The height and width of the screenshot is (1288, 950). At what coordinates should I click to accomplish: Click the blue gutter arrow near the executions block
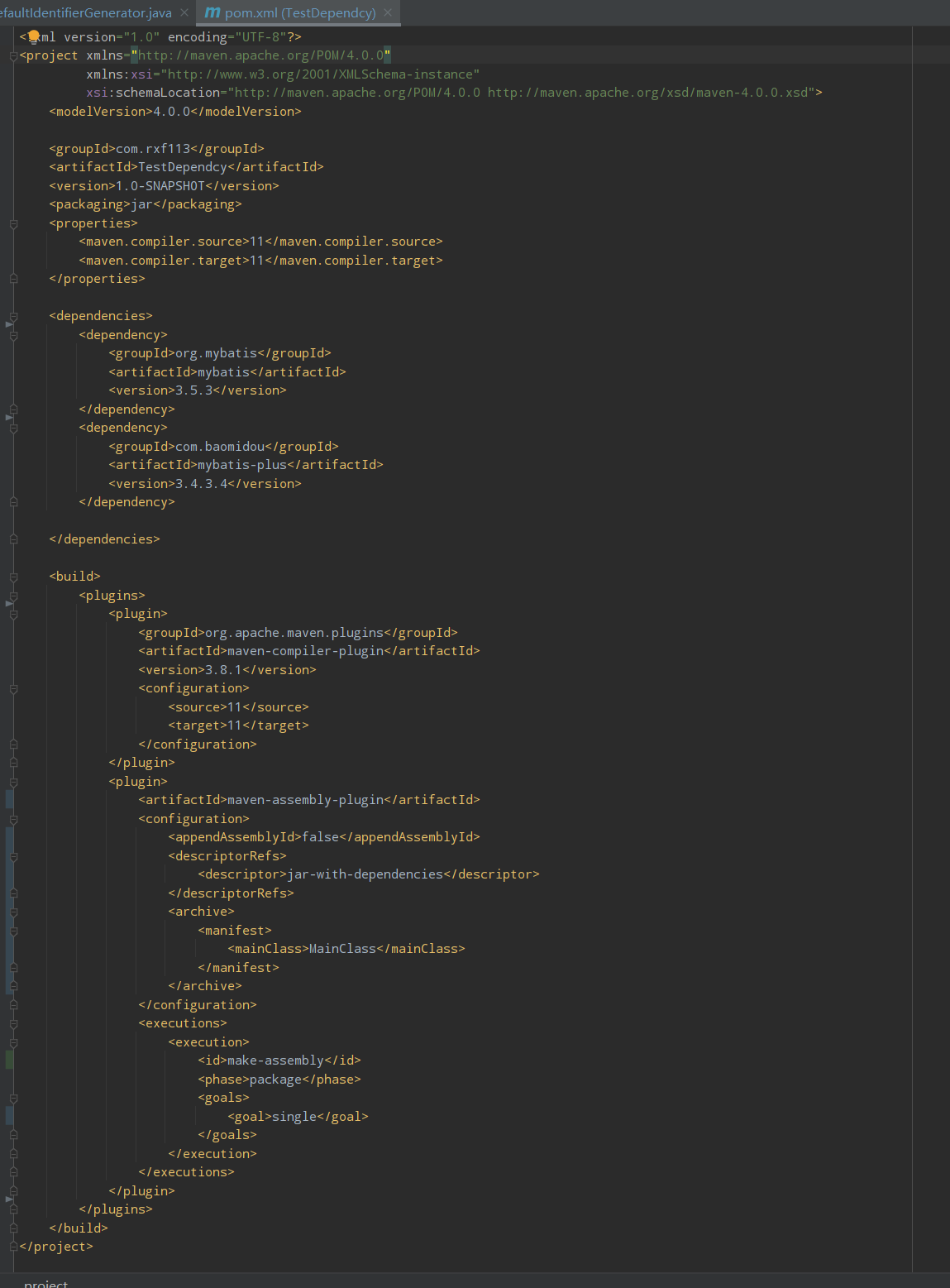(x=10, y=1199)
